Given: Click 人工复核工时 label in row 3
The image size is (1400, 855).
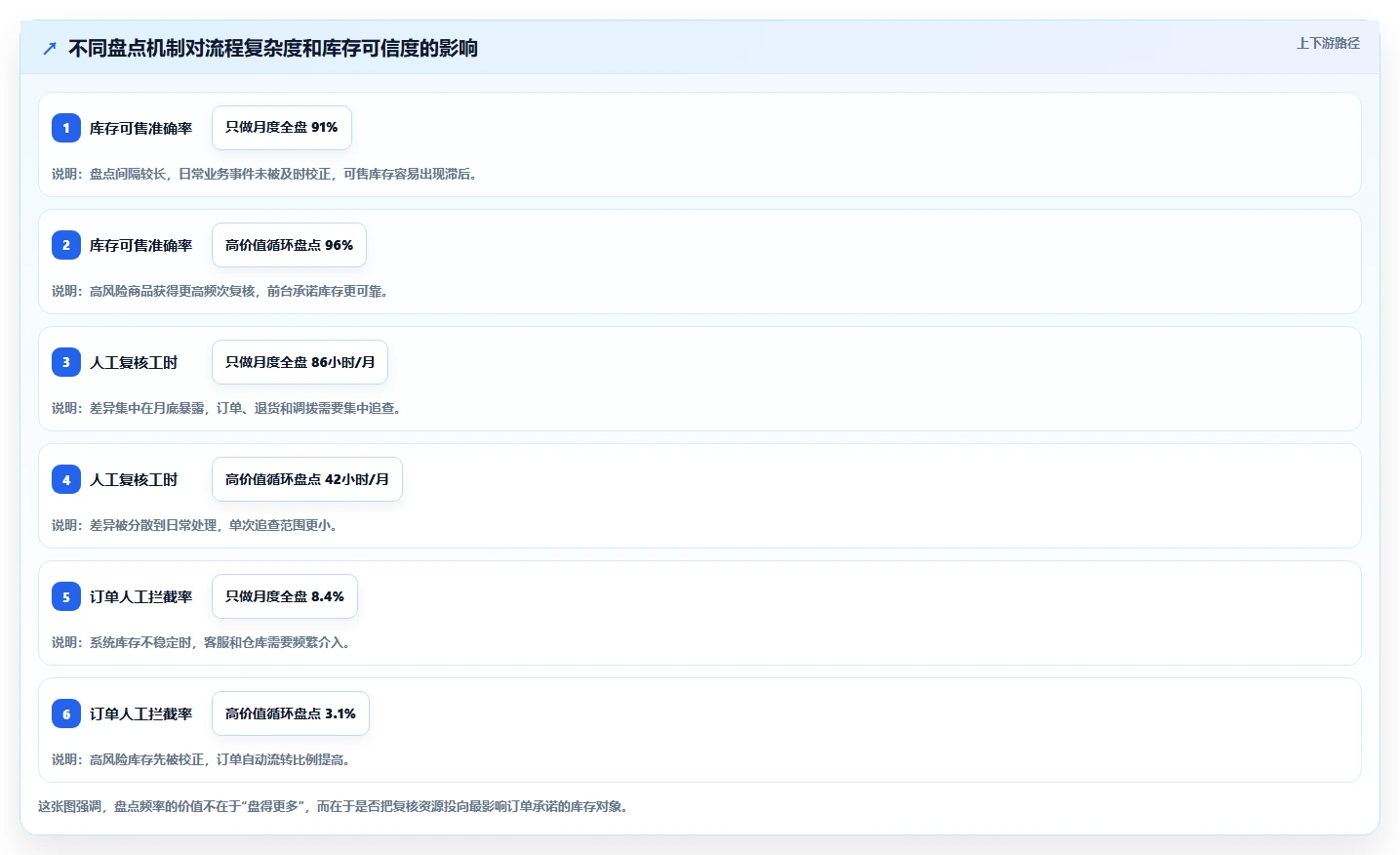Looking at the screenshot, I should tap(134, 362).
